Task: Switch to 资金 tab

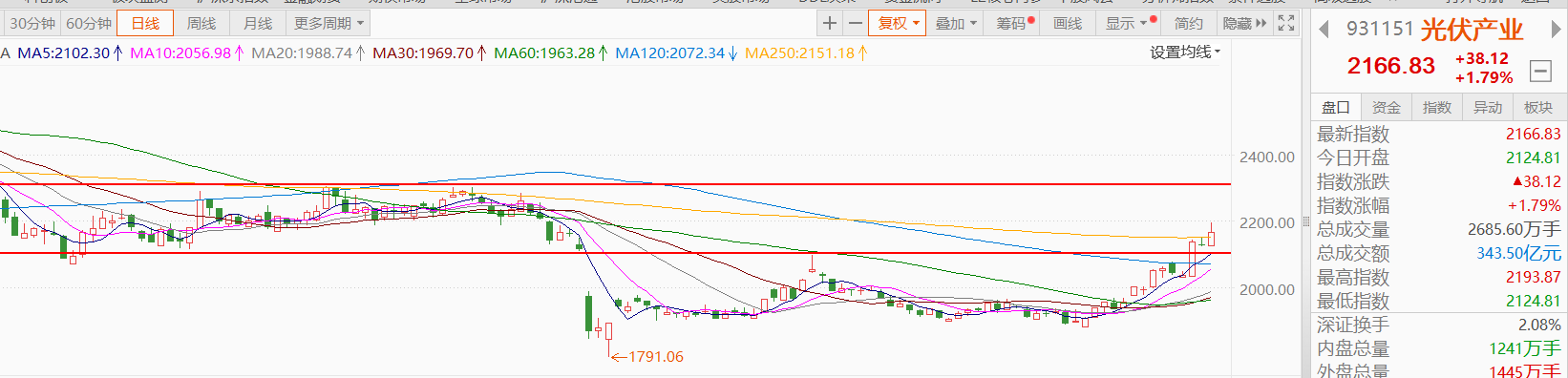Action: [1386, 107]
